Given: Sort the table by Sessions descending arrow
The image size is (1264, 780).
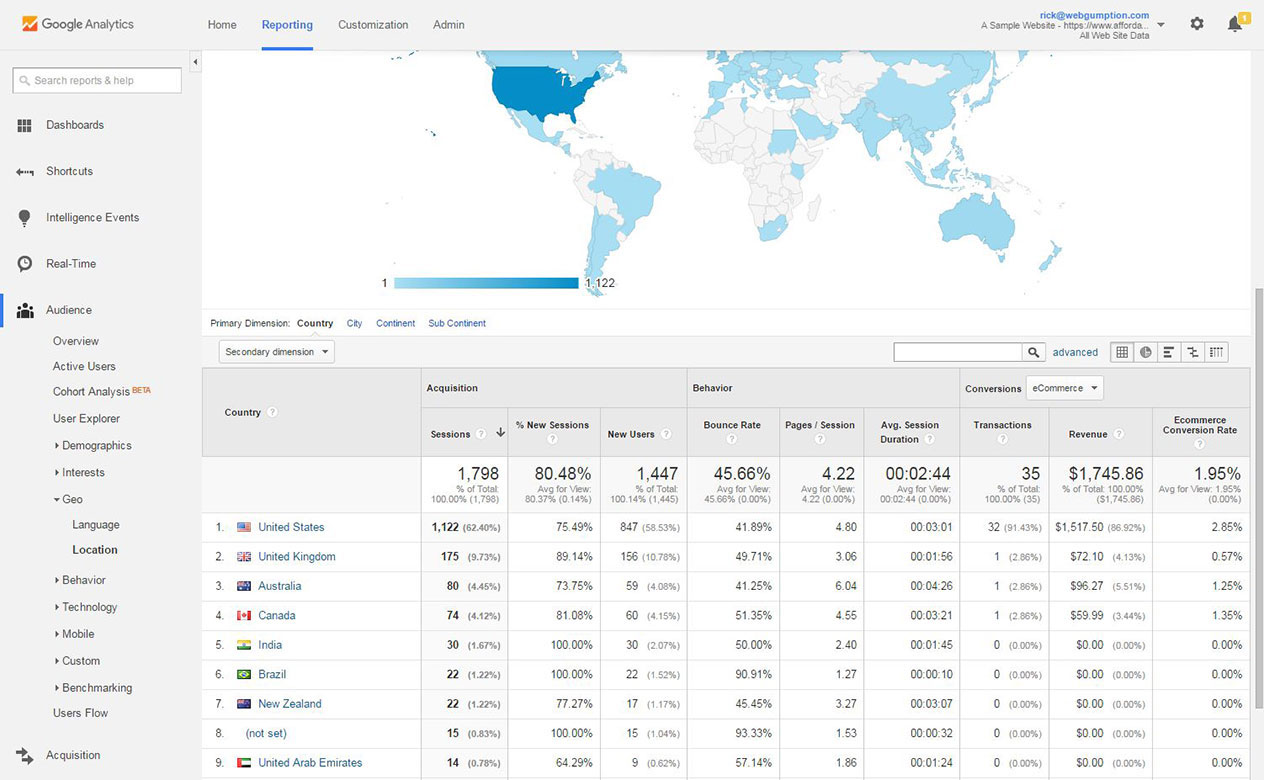Looking at the screenshot, I should 499,434.
